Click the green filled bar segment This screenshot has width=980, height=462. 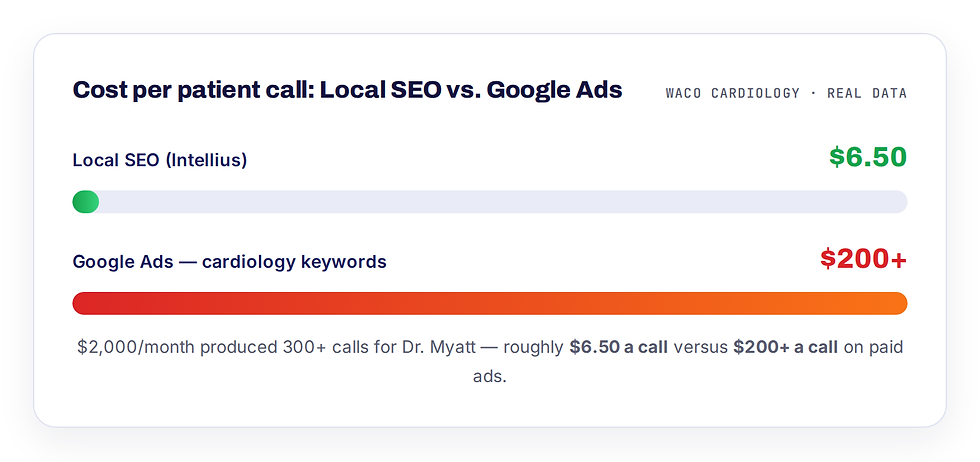click(x=86, y=202)
